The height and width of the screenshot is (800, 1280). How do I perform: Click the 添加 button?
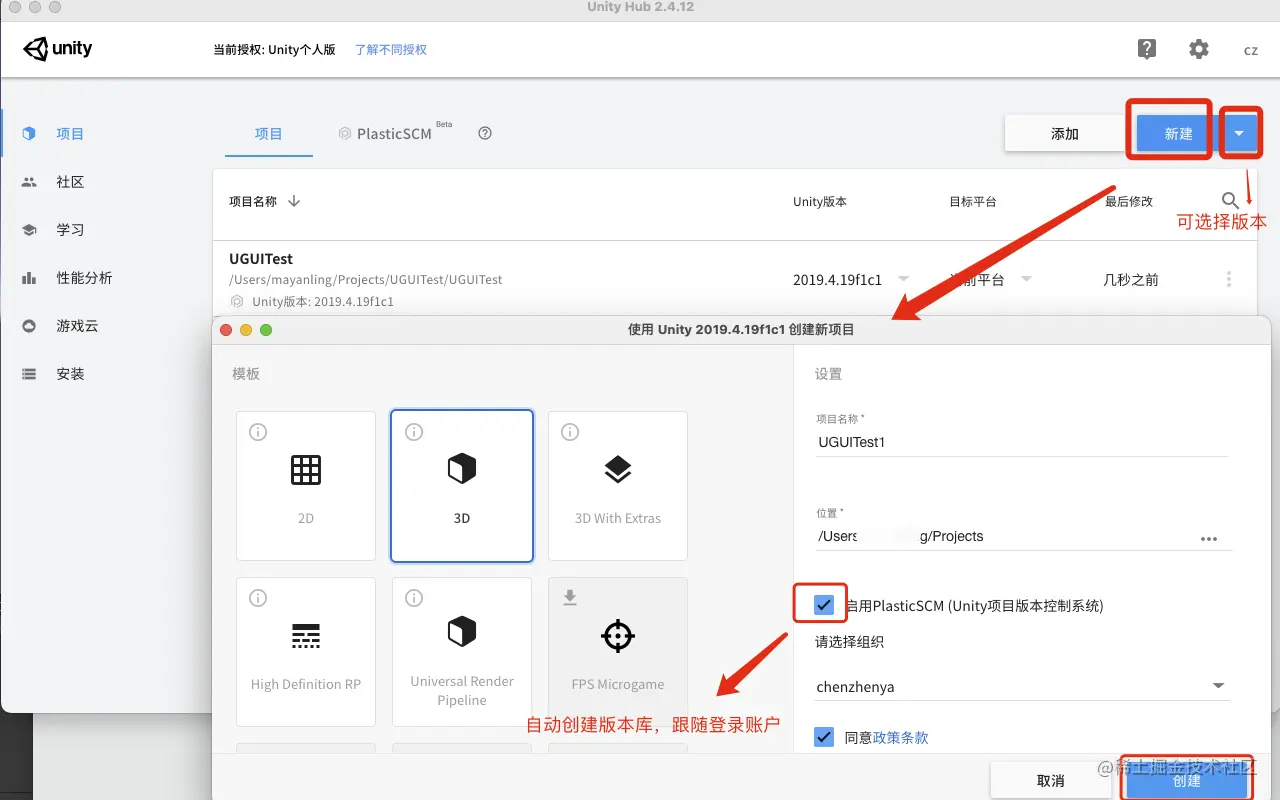pyautogui.click(x=1065, y=134)
